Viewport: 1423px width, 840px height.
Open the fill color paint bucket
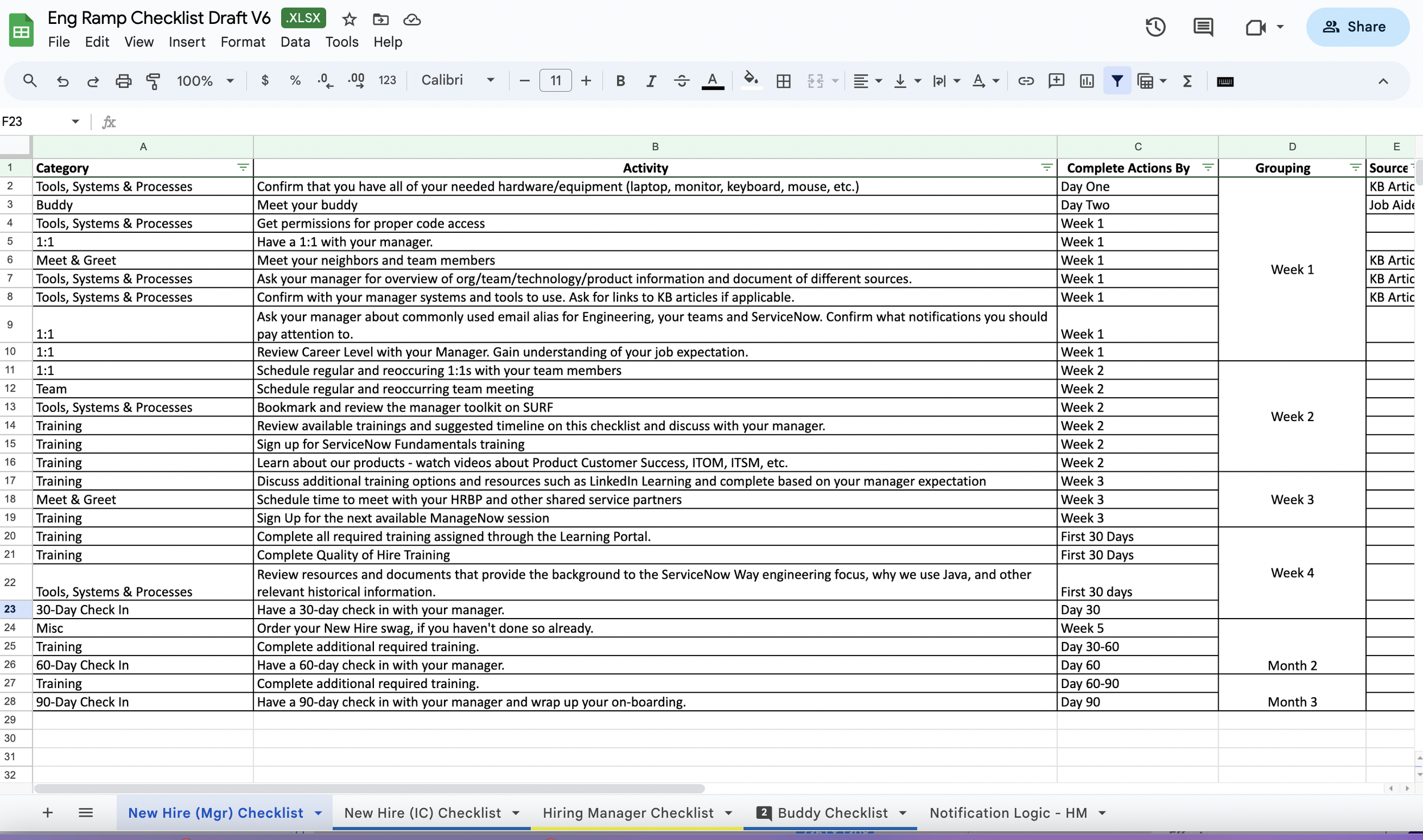coord(751,80)
